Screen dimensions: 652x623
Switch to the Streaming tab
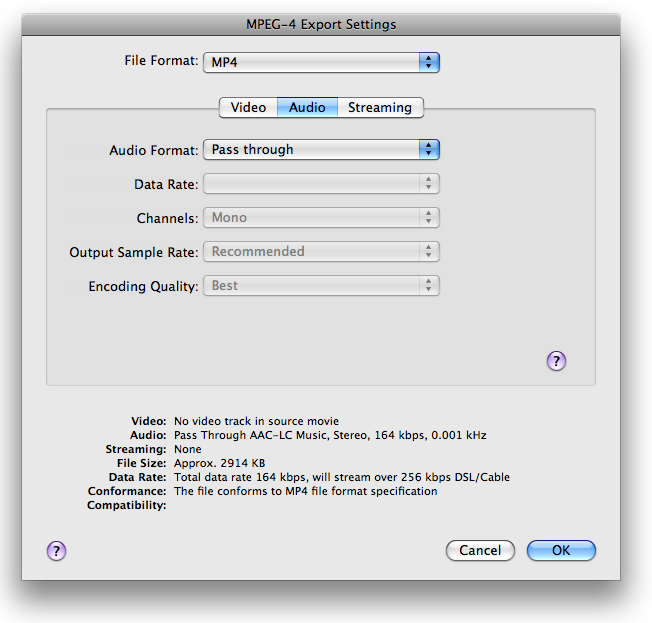[380, 108]
